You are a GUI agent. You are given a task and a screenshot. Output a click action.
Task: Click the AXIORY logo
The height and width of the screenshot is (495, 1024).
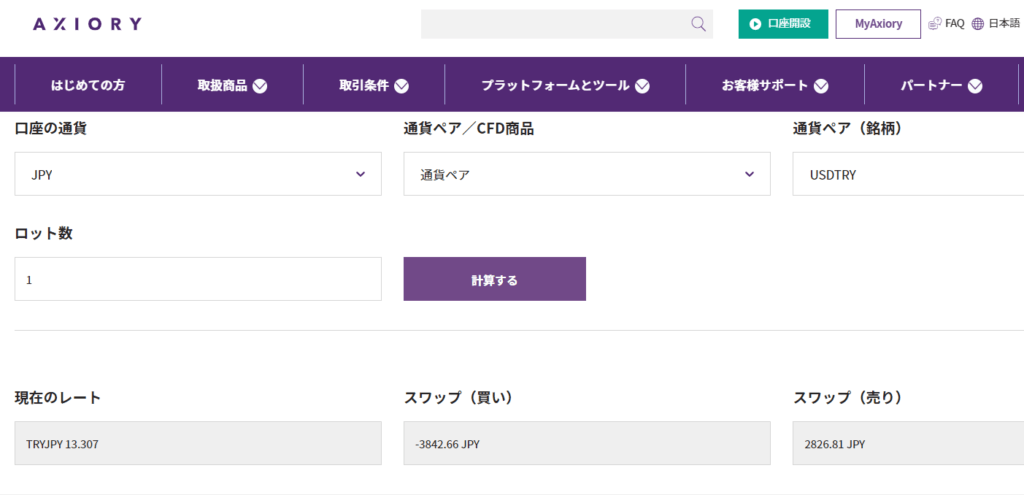pyautogui.click(x=87, y=24)
